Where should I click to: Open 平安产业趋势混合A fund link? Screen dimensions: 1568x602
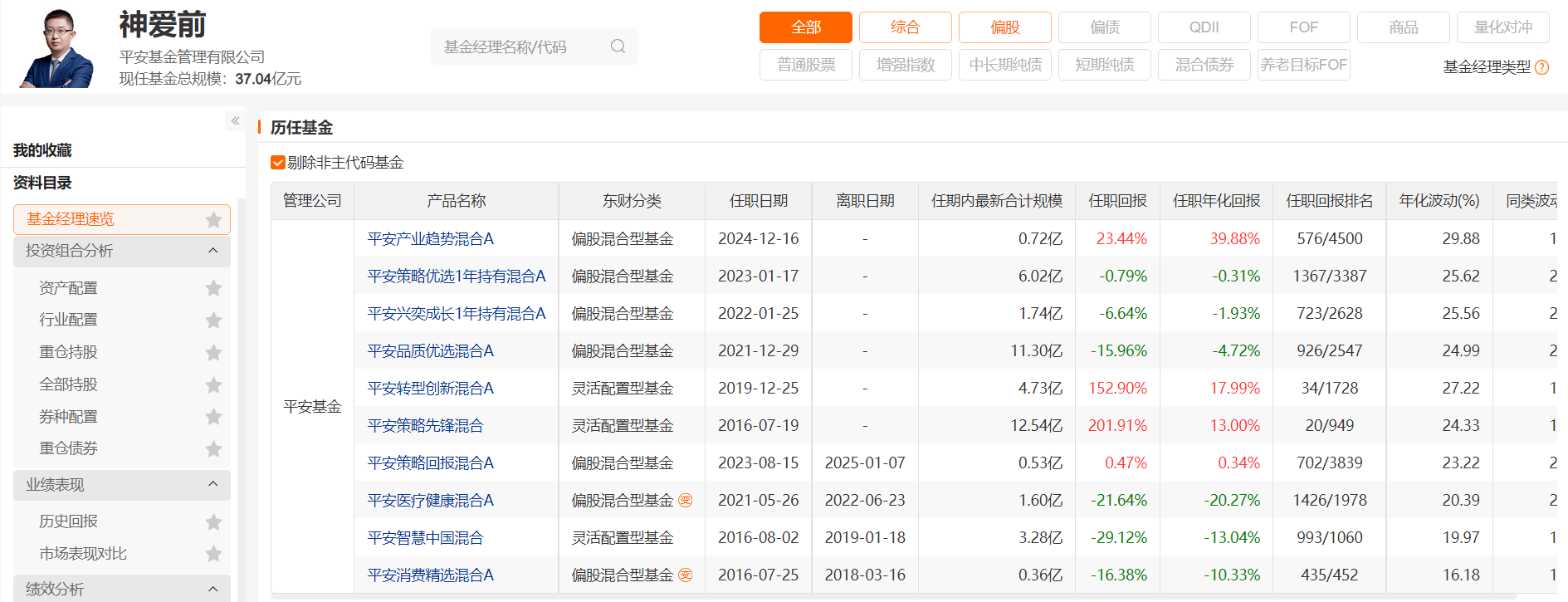click(x=430, y=238)
